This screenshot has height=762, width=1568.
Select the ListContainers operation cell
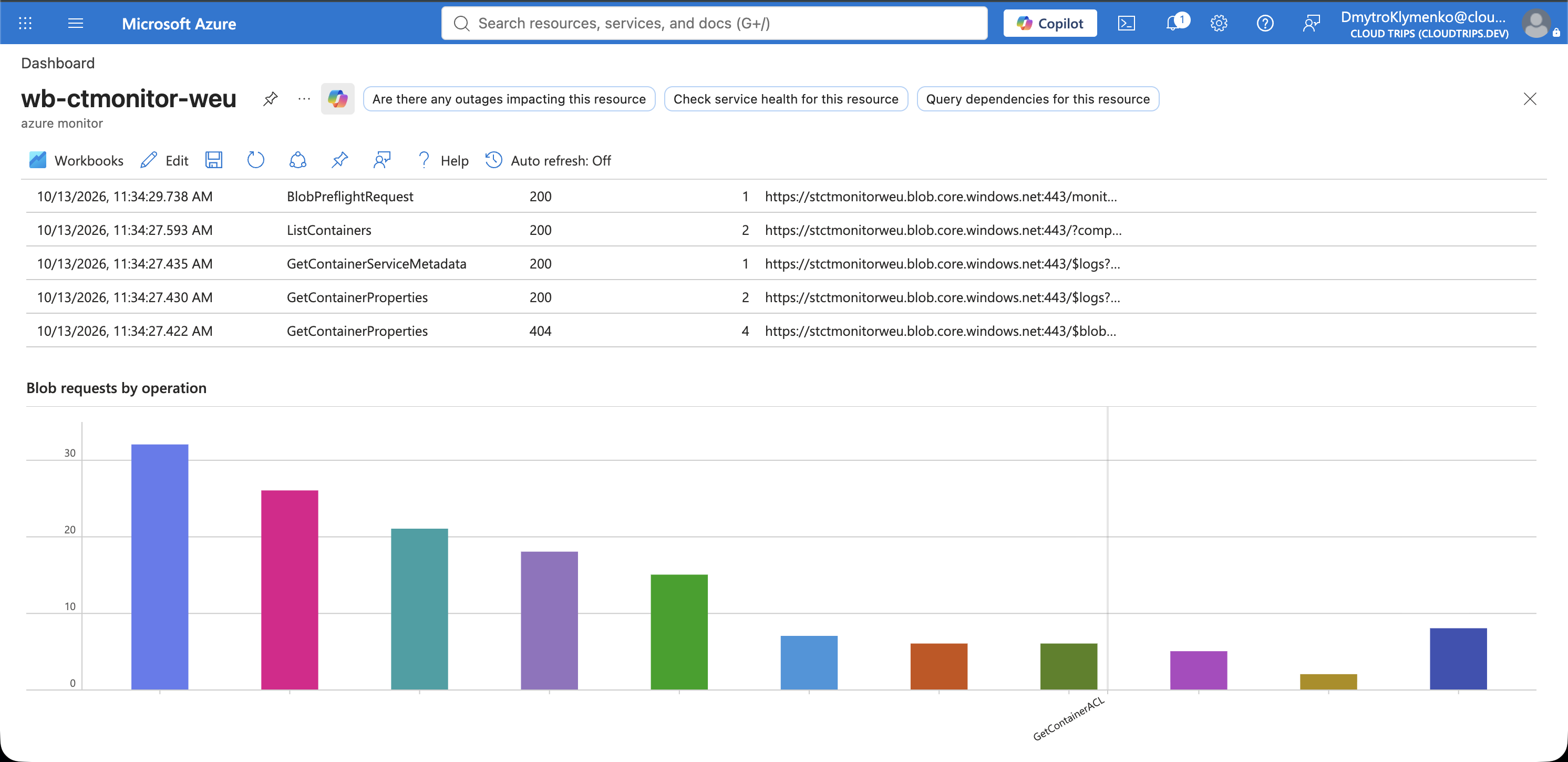click(329, 230)
